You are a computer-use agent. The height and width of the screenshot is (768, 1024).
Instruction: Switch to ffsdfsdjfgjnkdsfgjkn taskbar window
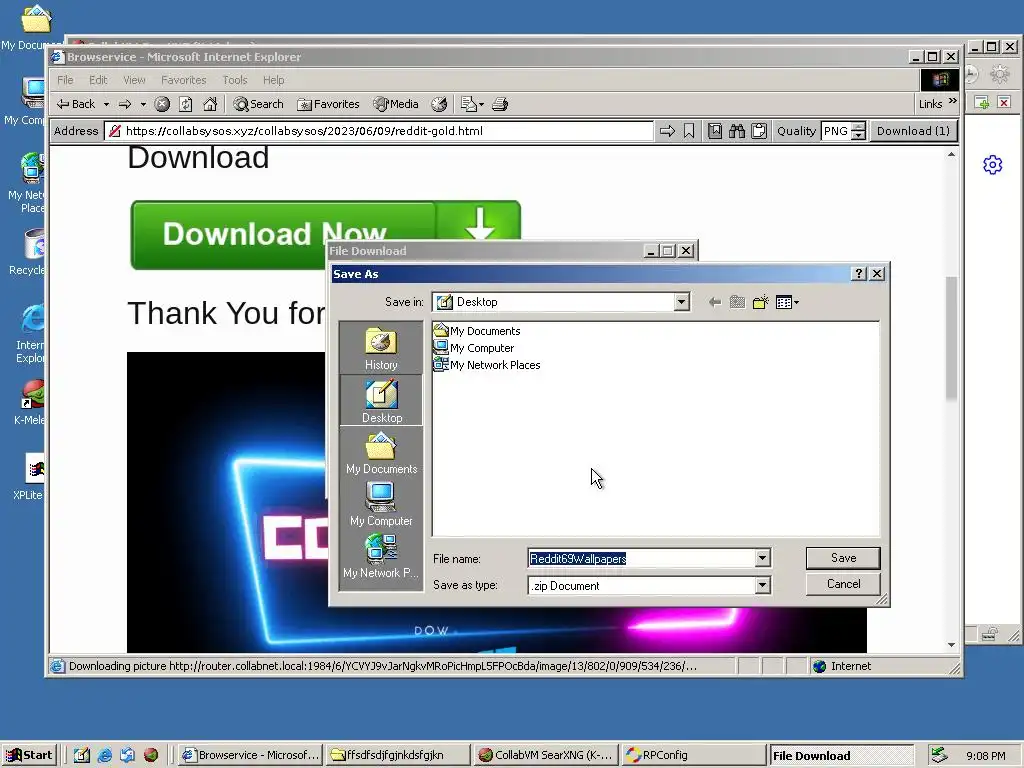[x=396, y=755]
